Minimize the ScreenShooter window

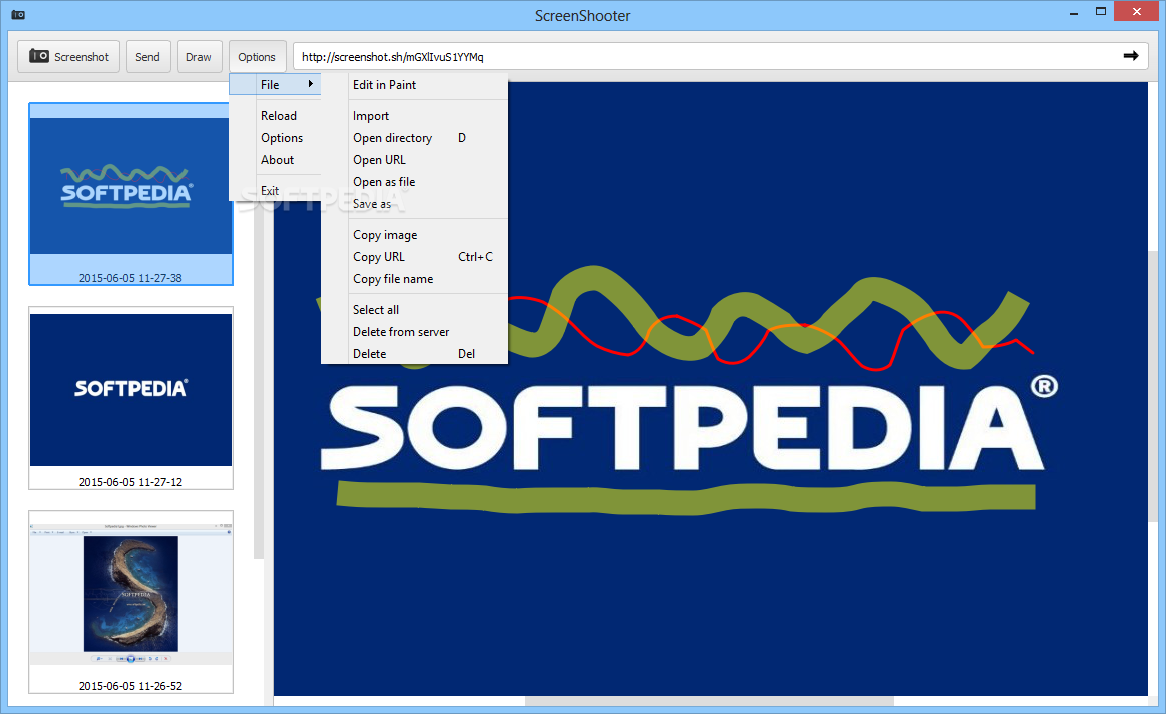click(x=1074, y=13)
